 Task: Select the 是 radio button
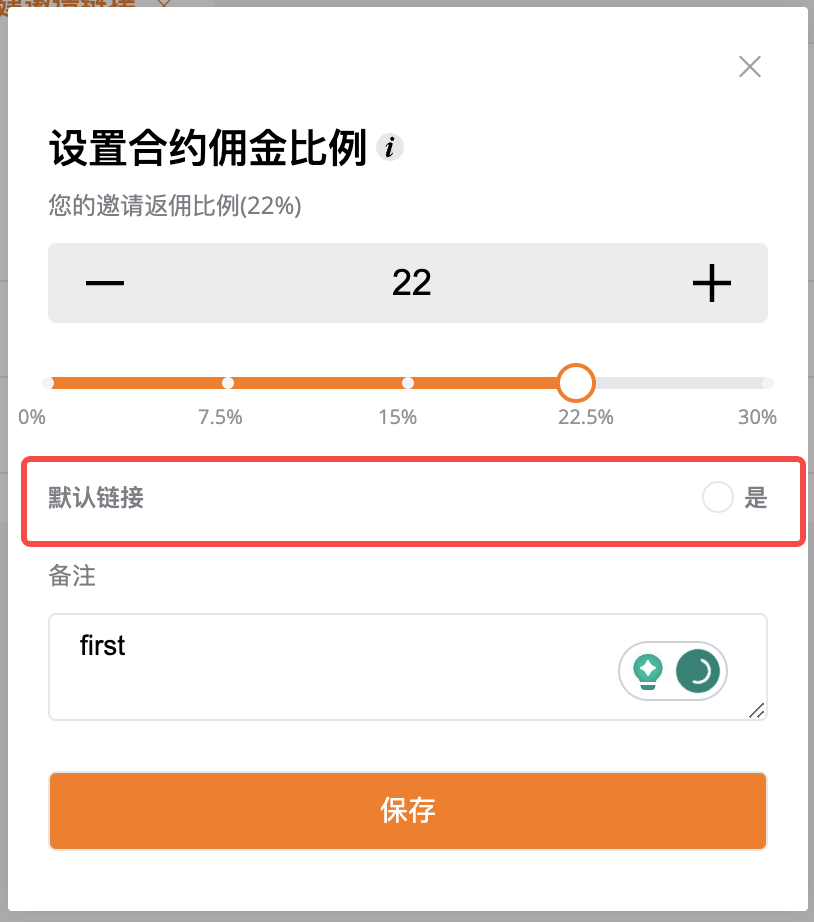(x=718, y=497)
